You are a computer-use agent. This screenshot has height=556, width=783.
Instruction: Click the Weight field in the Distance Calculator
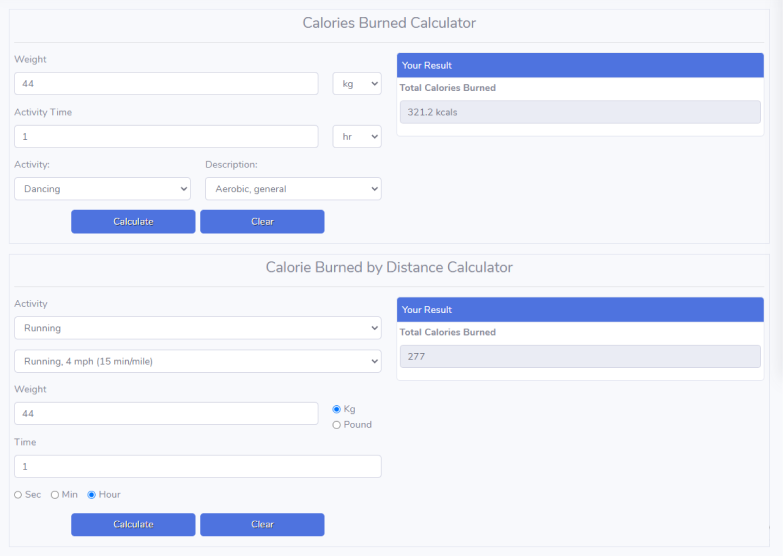pos(166,414)
